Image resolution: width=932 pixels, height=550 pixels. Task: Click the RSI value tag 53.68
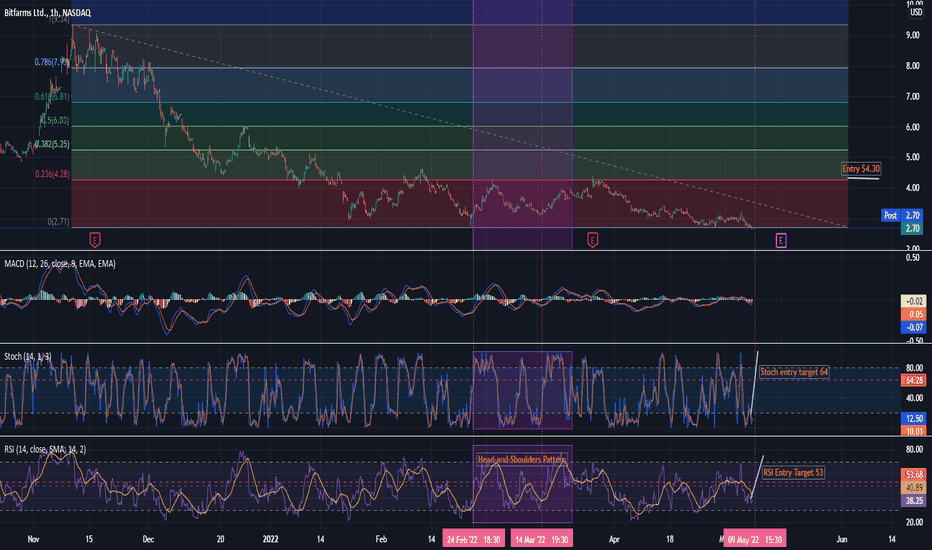point(914,474)
